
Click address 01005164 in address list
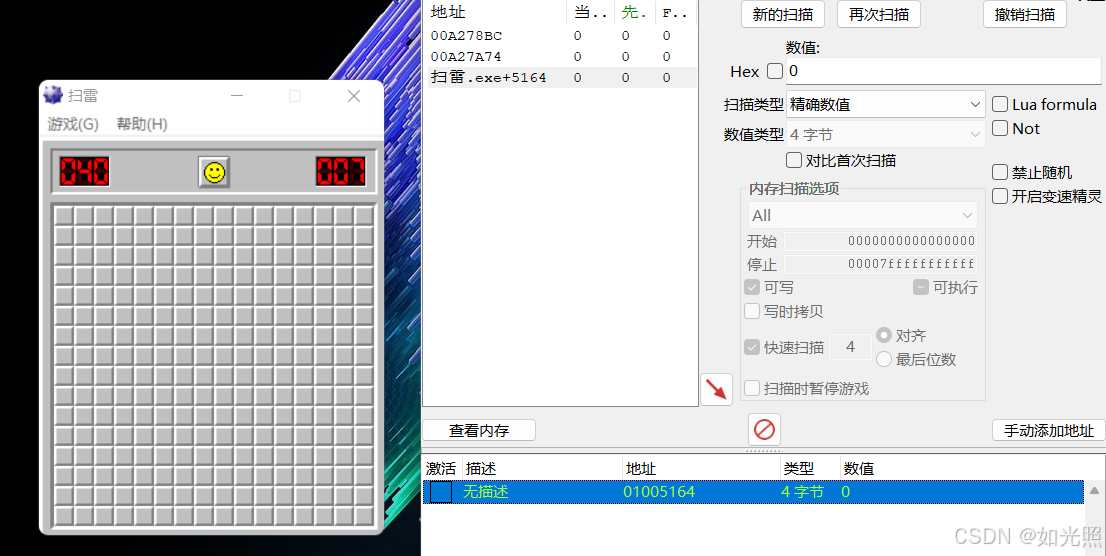659,492
